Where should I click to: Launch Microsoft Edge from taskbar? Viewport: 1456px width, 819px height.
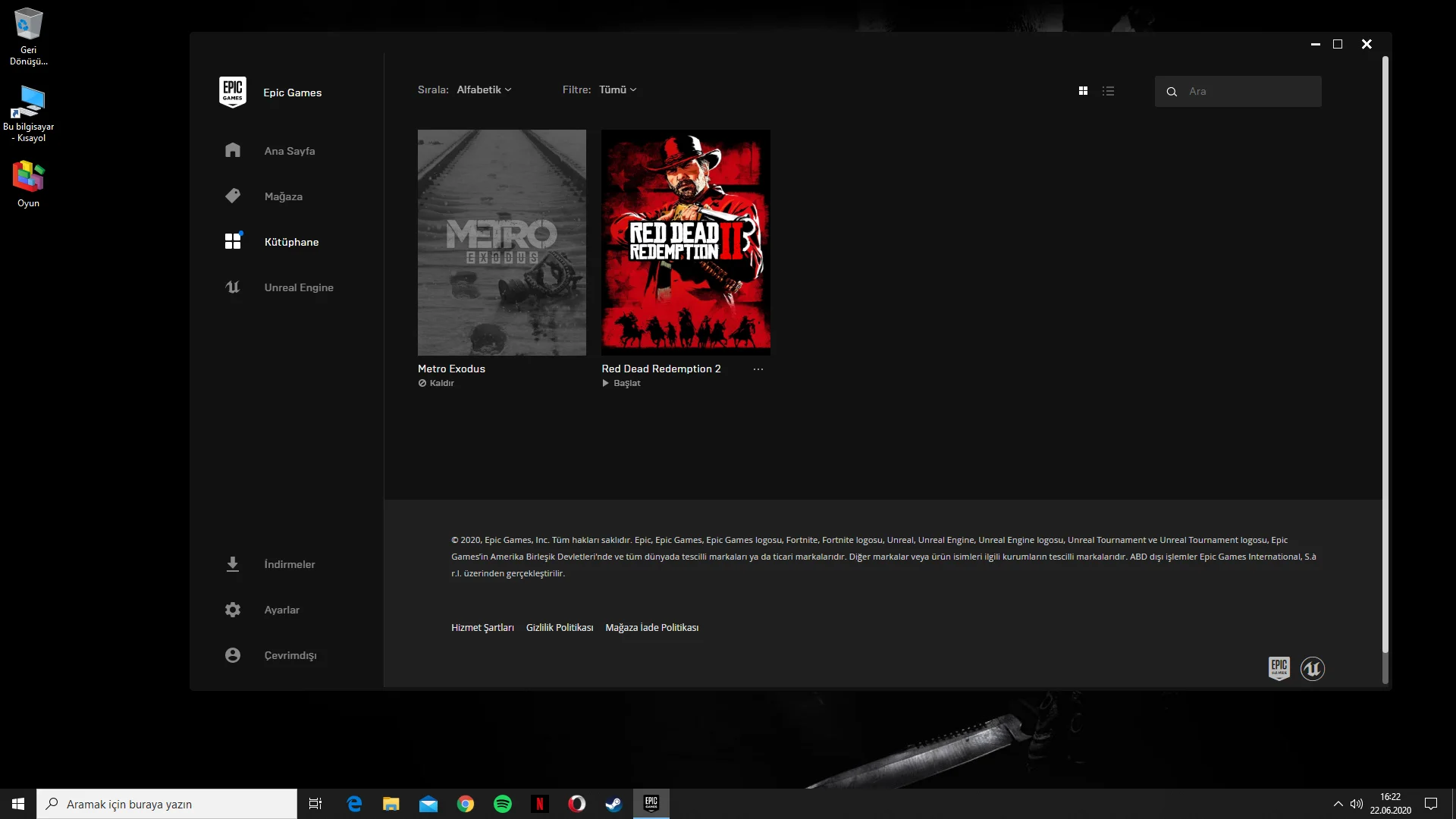coord(354,804)
